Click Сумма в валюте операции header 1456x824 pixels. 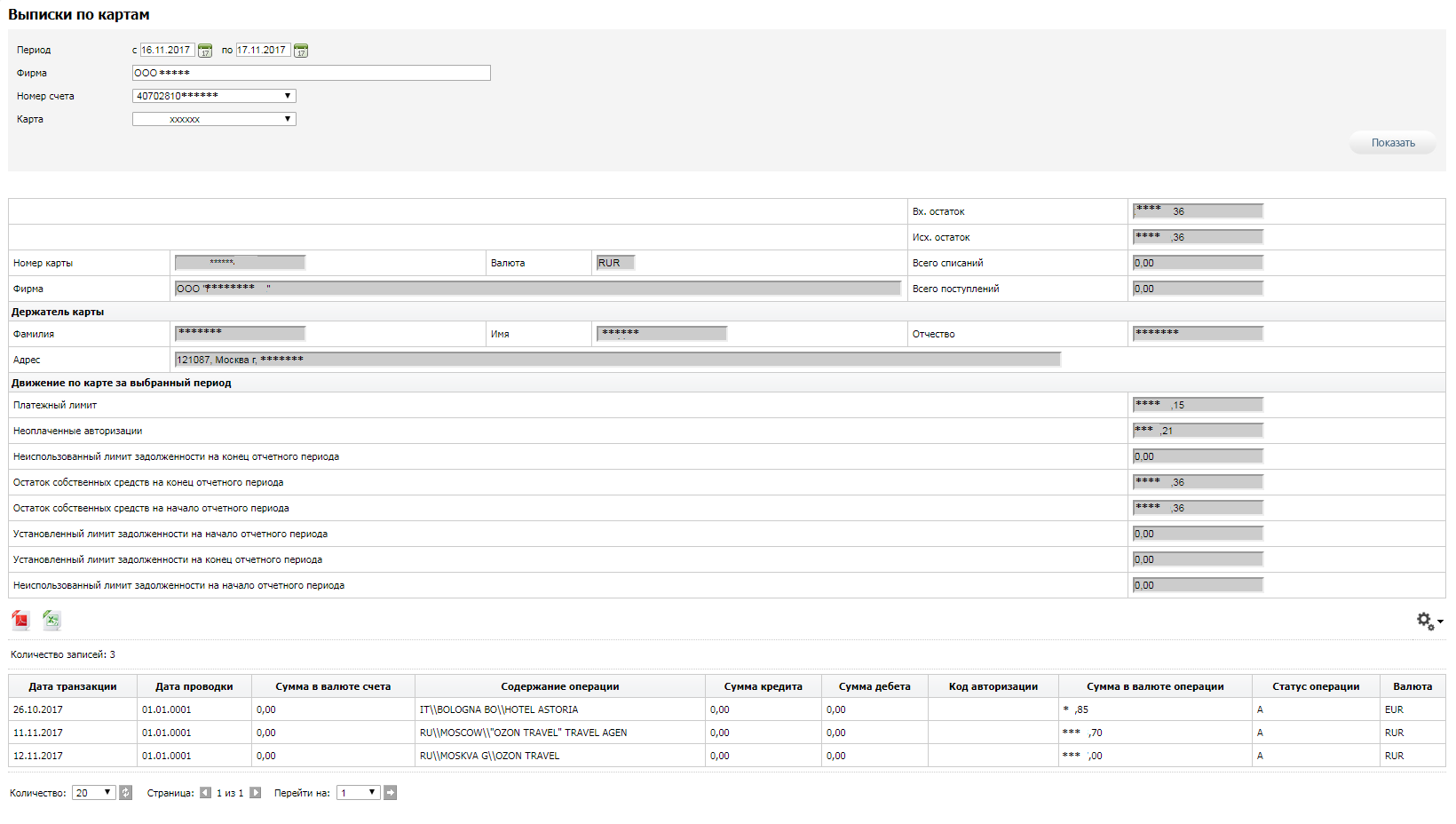[1155, 686]
